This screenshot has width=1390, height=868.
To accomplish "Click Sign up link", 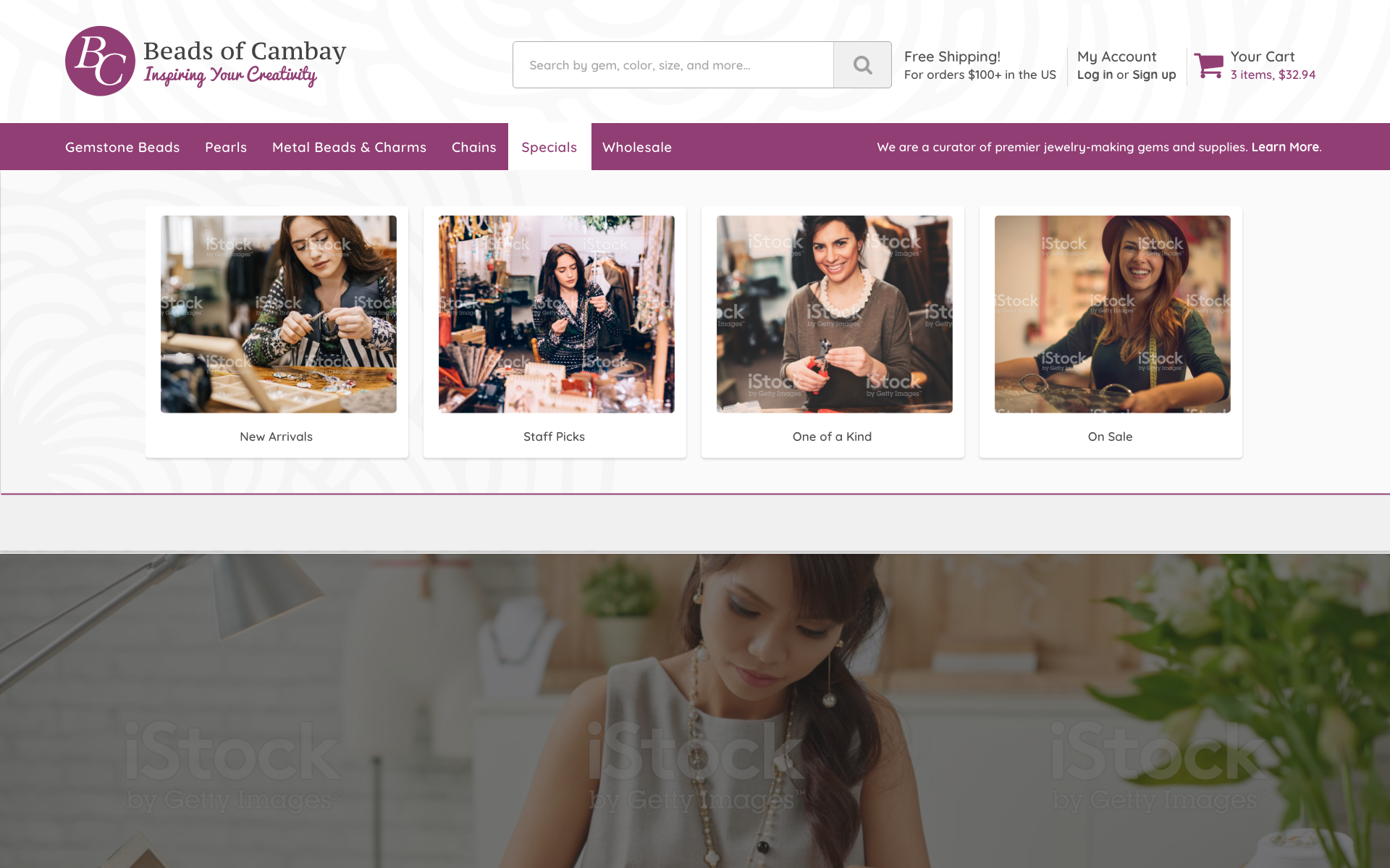I will coord(1154,75).
